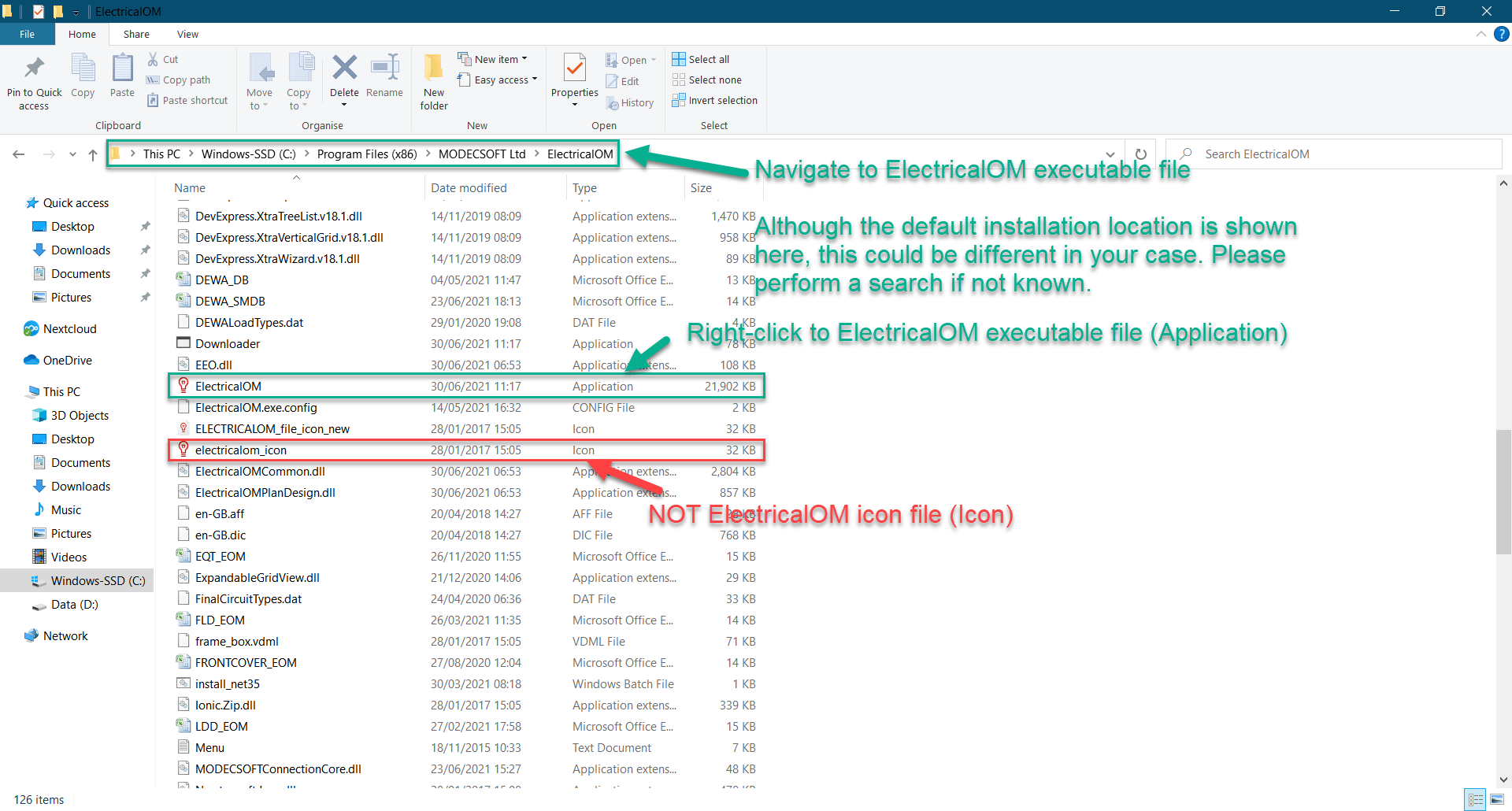Select the Menu text document
This screenshot has height=811, width=1512.
[x=466, y=748]
